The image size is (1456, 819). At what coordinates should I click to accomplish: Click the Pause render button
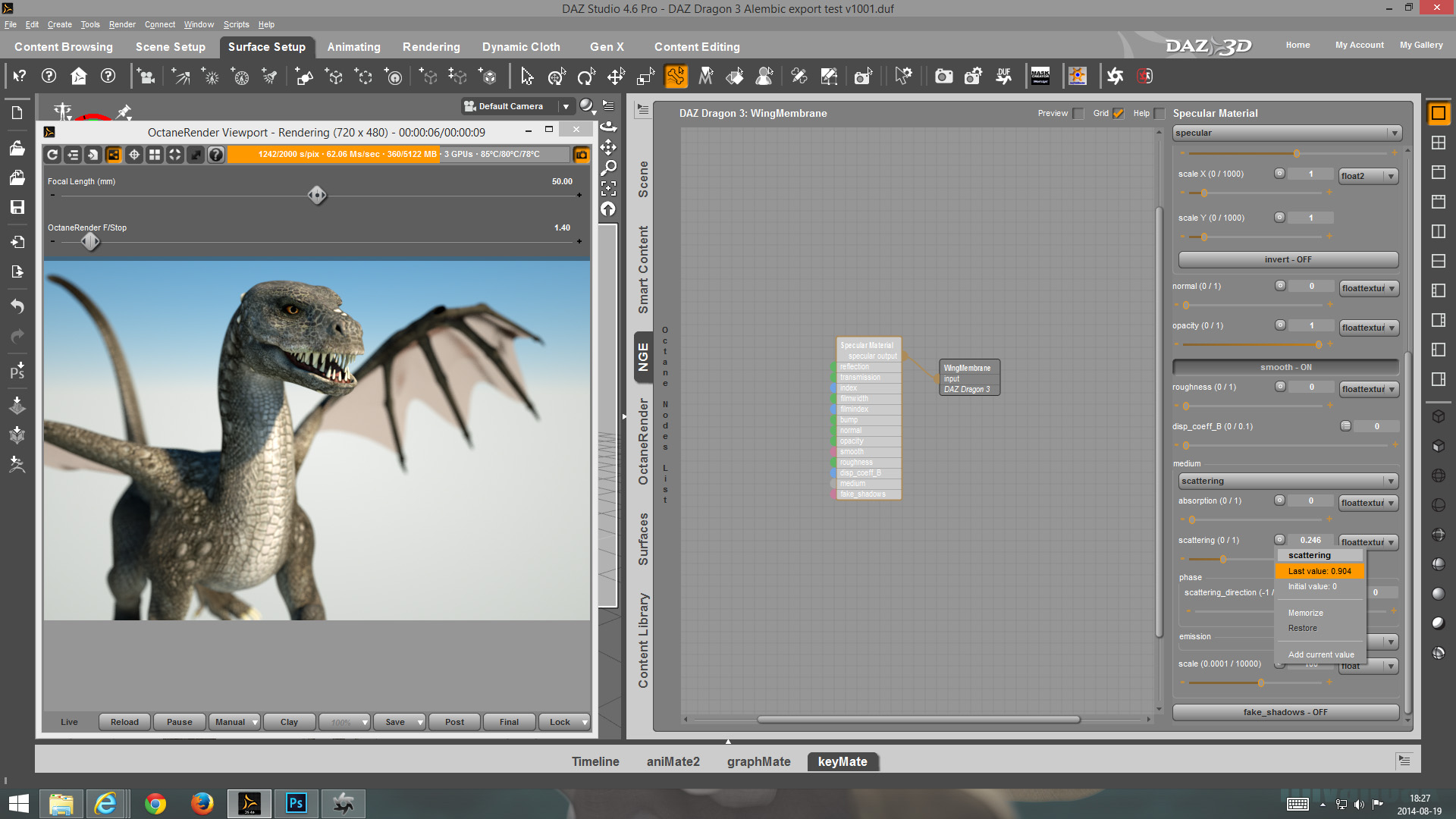pyautogui.click(x=179, y=722)
